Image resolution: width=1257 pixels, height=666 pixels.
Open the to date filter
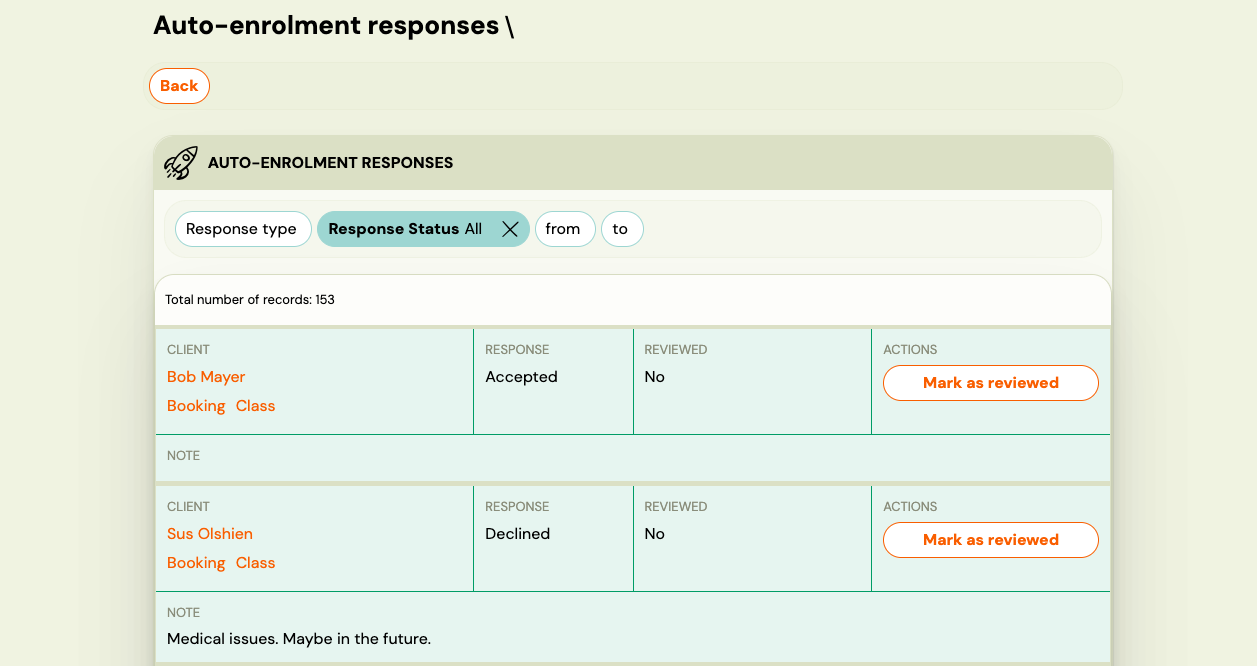pyautogui.click(x=622, y=228)
